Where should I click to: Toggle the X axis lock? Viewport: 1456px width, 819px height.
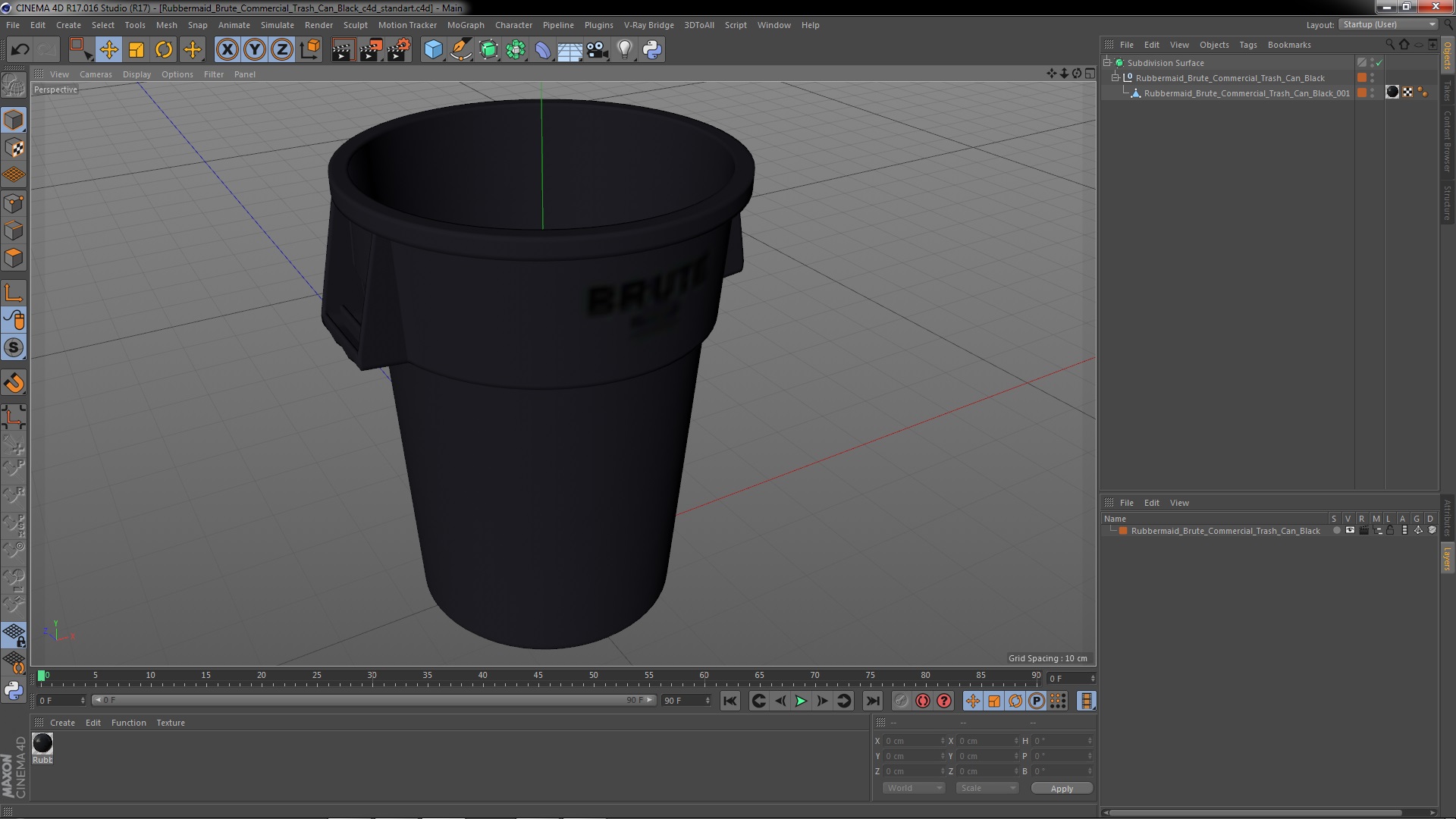[x=227, y=50]
